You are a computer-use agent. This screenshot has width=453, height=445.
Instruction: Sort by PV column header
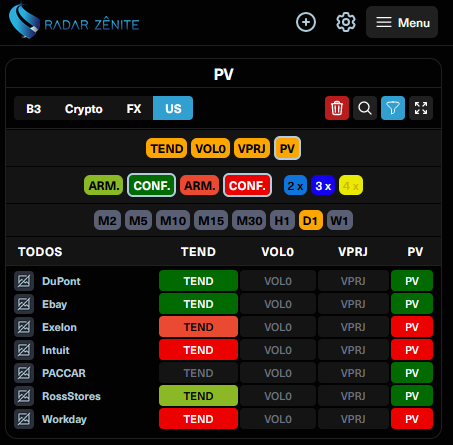pyautogui.click(x=415, y=252)
